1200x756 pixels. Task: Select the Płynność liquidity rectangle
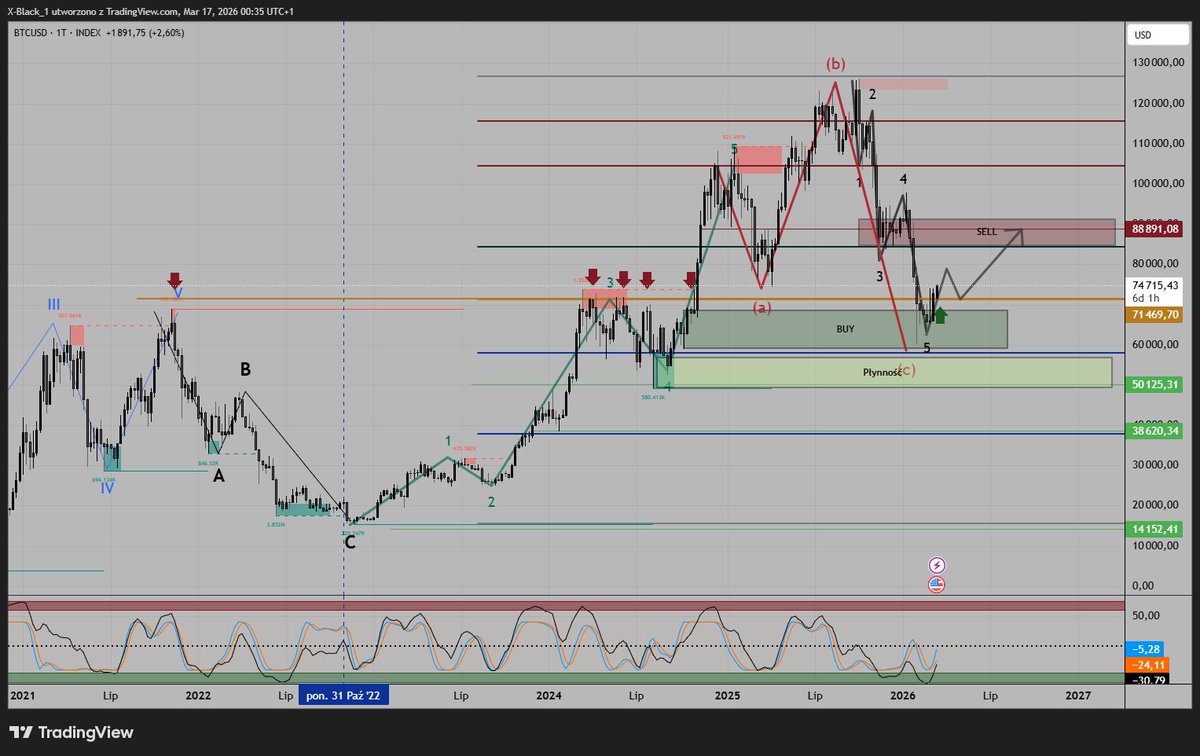pyautogui.click(x=882, y=372)
